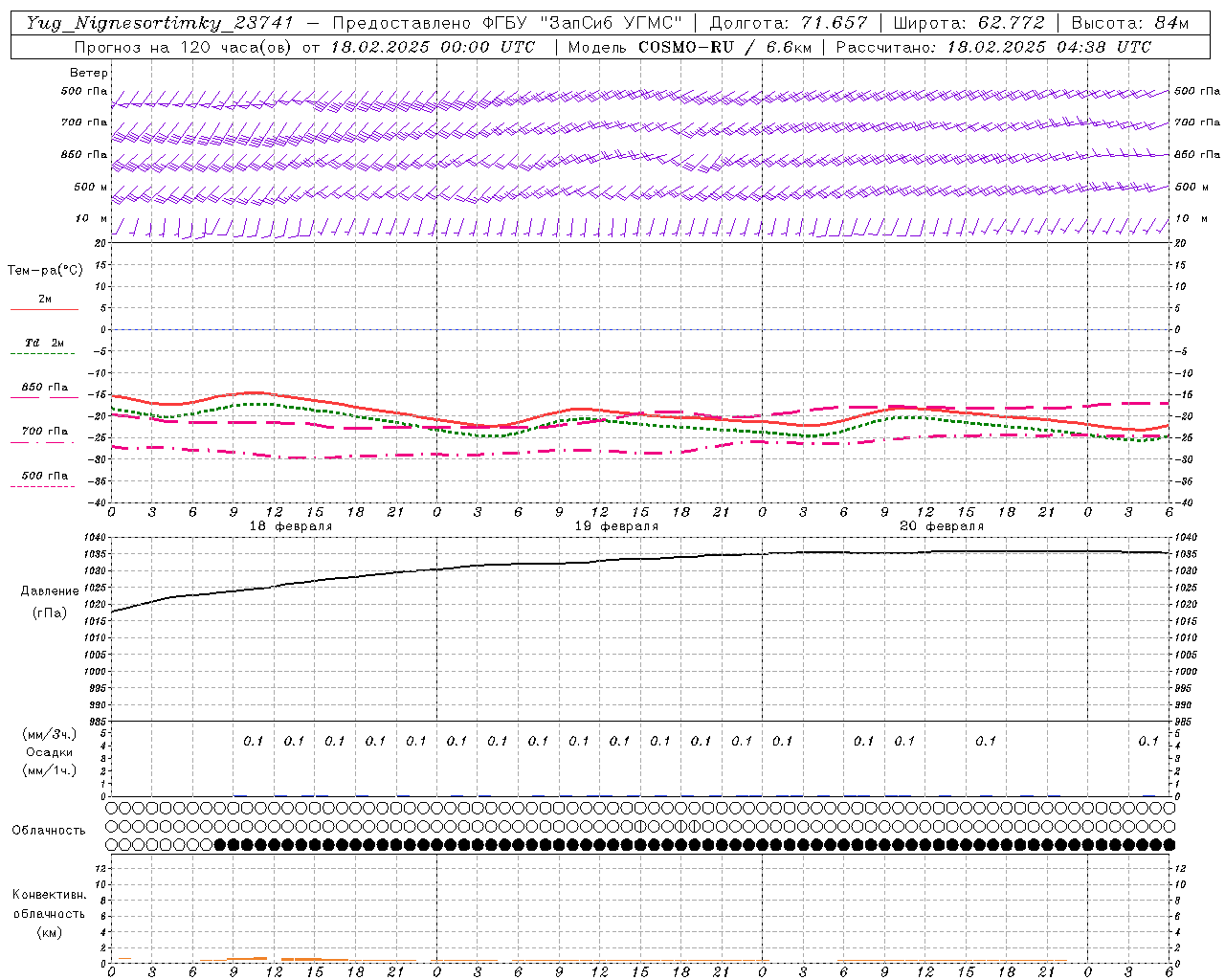The height and width of the screenshot is (980, 1225).
Task: Click the "850 гПа" entry in temperature legend
Action: click(45, 388)
